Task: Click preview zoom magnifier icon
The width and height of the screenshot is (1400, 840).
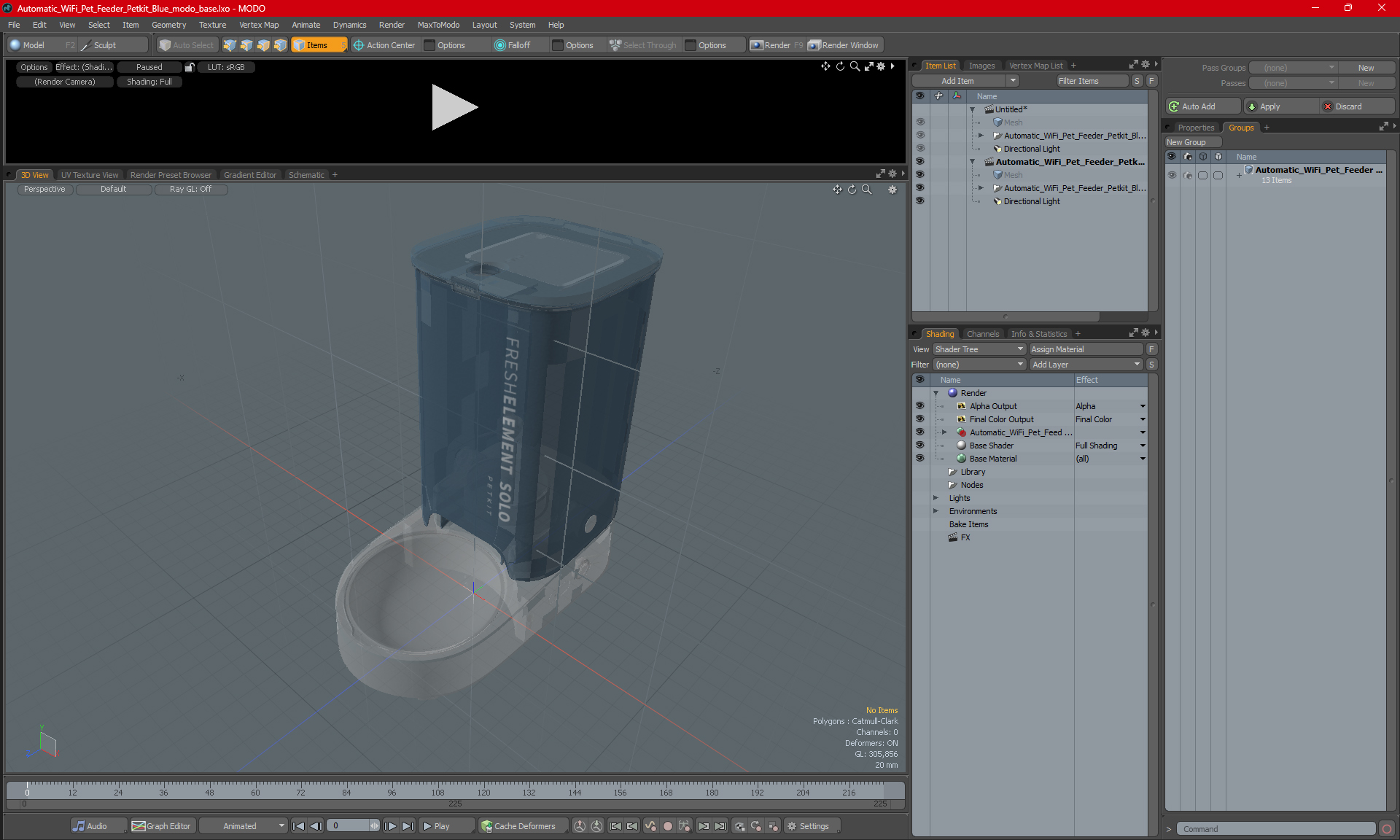Action: click(855, 66)
